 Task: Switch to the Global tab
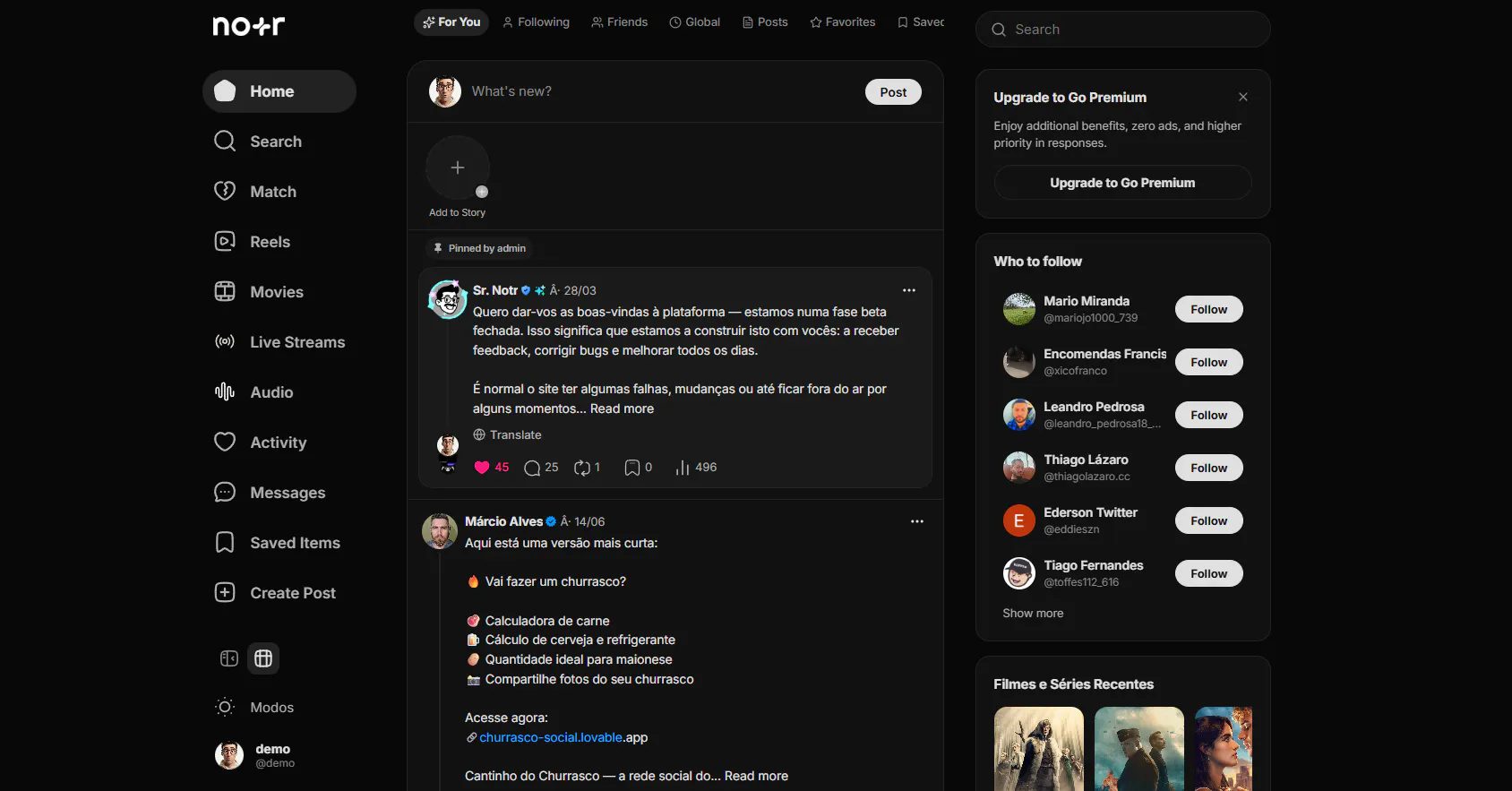point(695,22)
